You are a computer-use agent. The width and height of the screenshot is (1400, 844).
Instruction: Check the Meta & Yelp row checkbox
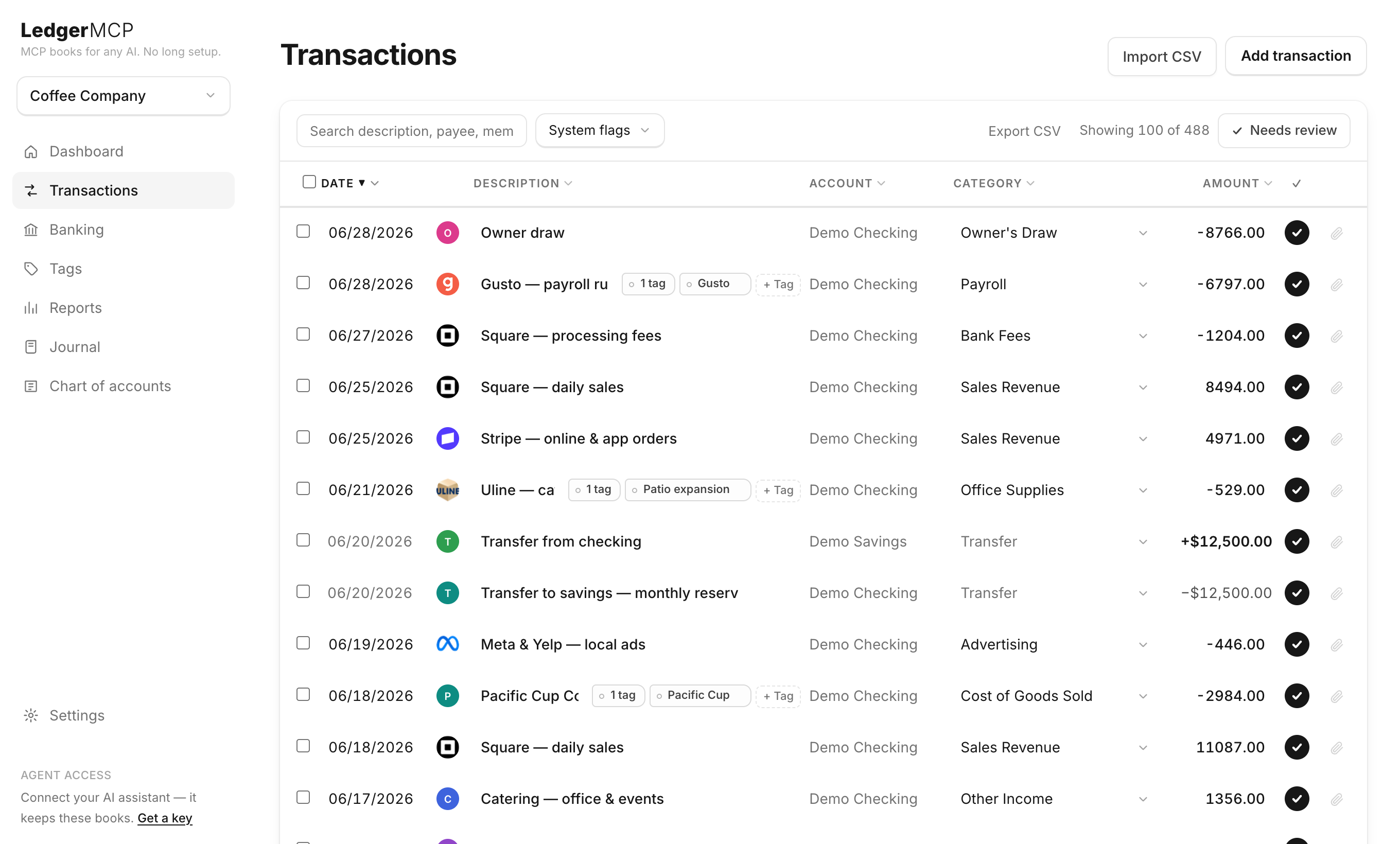pyautogui.click(x=303, y=643)
